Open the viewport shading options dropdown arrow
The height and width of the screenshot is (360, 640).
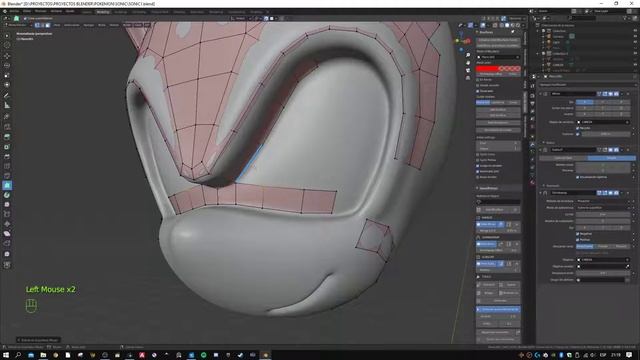point(523,25)
